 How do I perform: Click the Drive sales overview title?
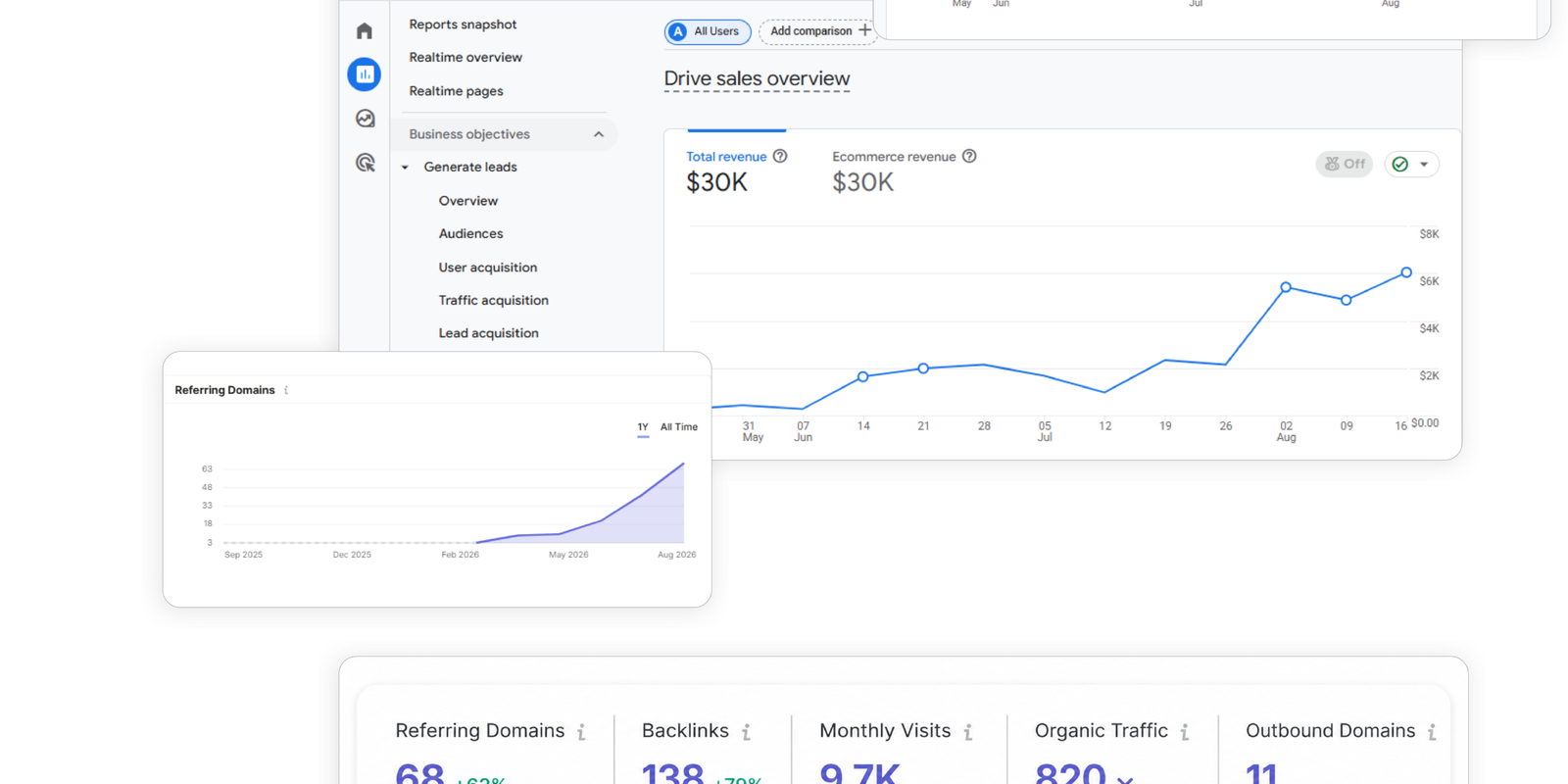pyautogui.click(x=757, y=78)
